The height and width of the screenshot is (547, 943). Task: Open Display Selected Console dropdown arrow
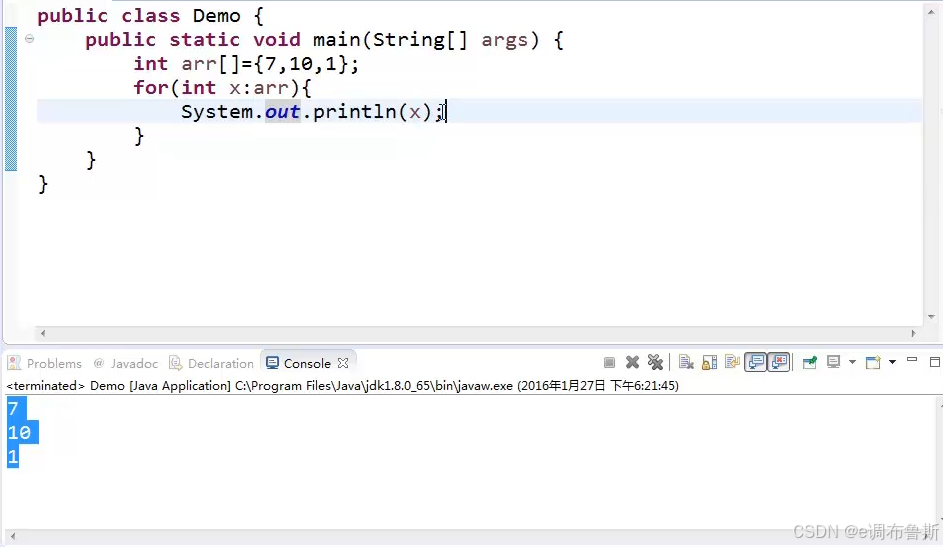tap(852, 362)
